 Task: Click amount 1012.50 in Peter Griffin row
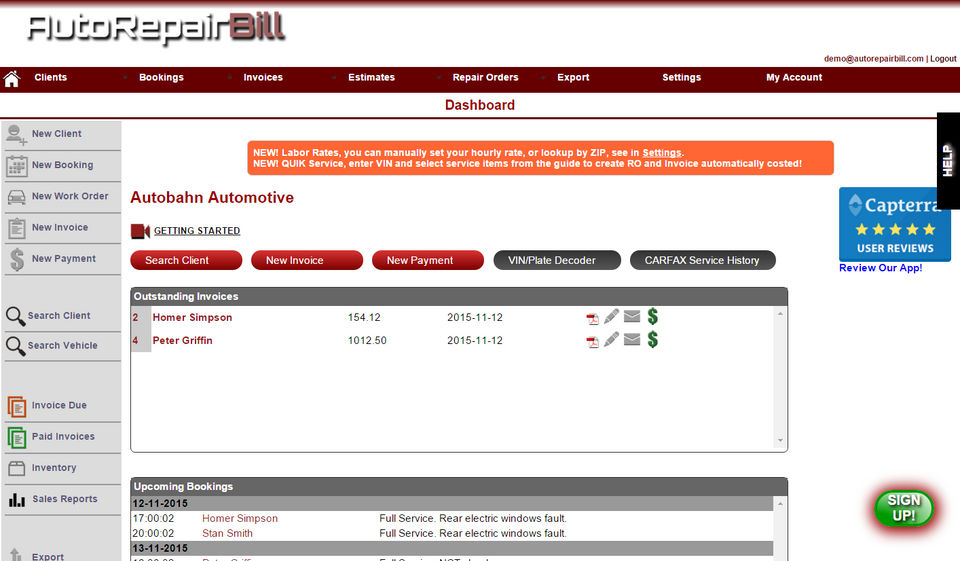pyautogui.click(x=367, y=341)
